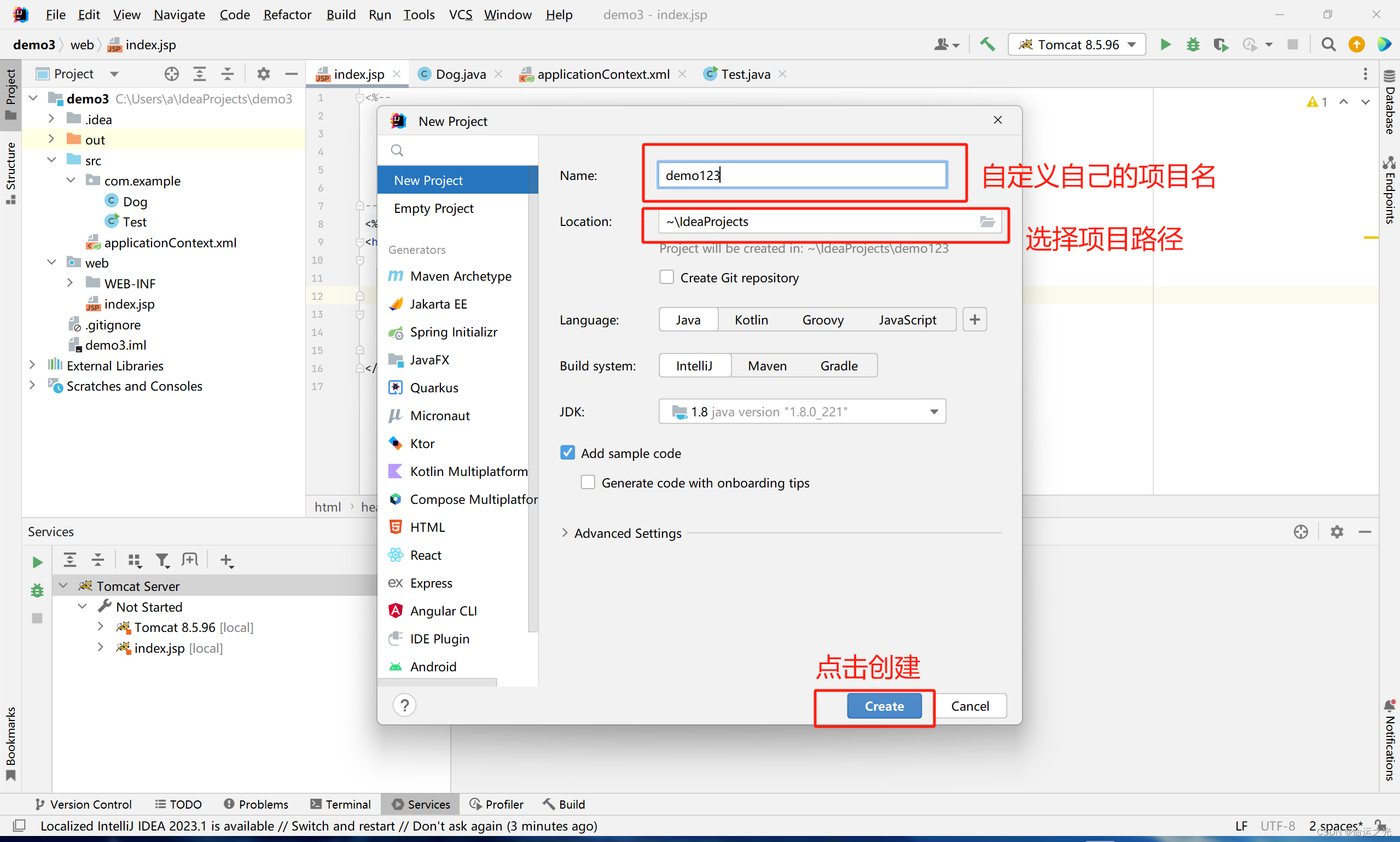1400x842 pixels.
Task: Select the Run menu item
Action: coord(380,16)
